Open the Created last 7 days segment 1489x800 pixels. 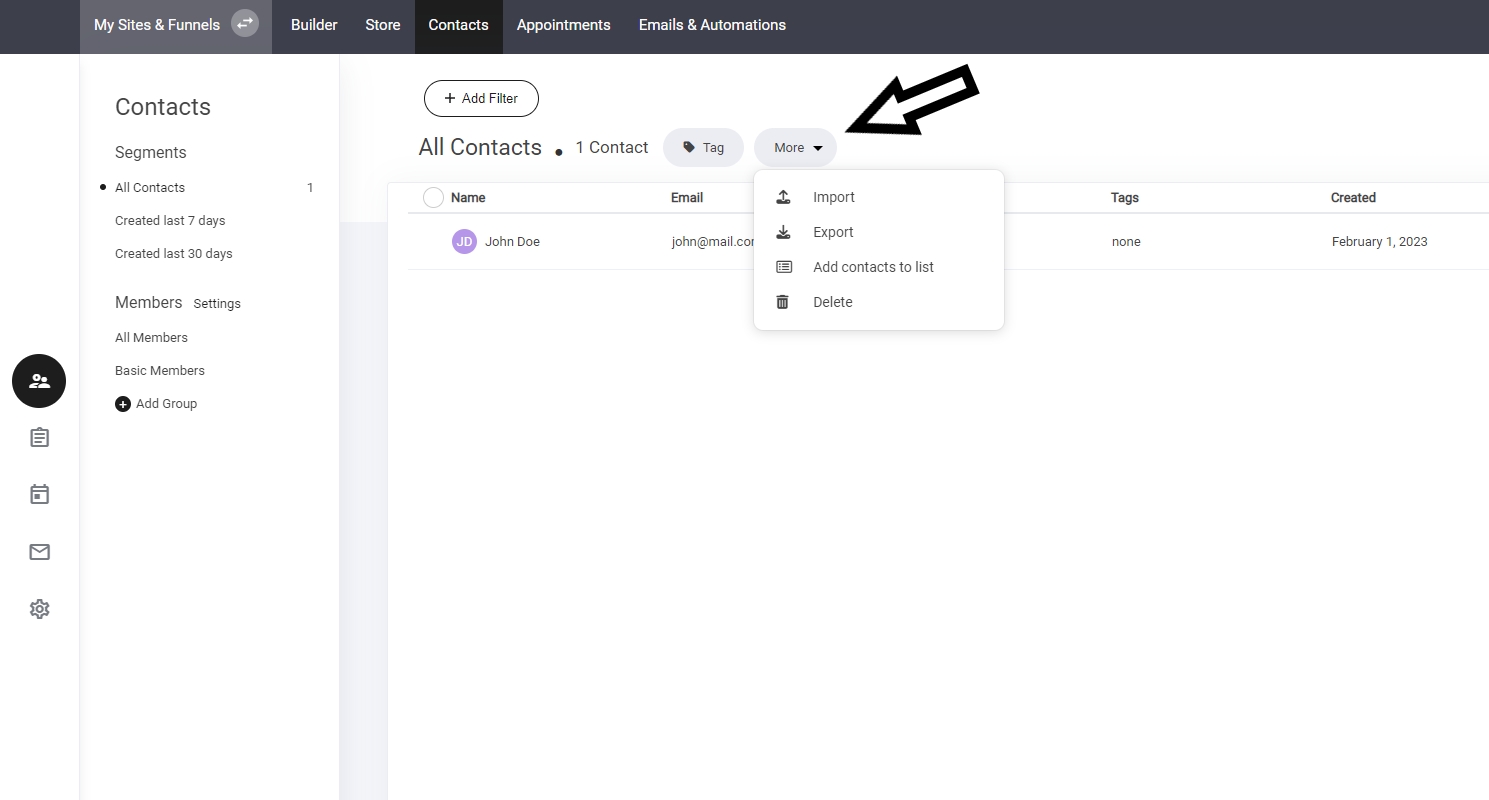click(170, 220)
